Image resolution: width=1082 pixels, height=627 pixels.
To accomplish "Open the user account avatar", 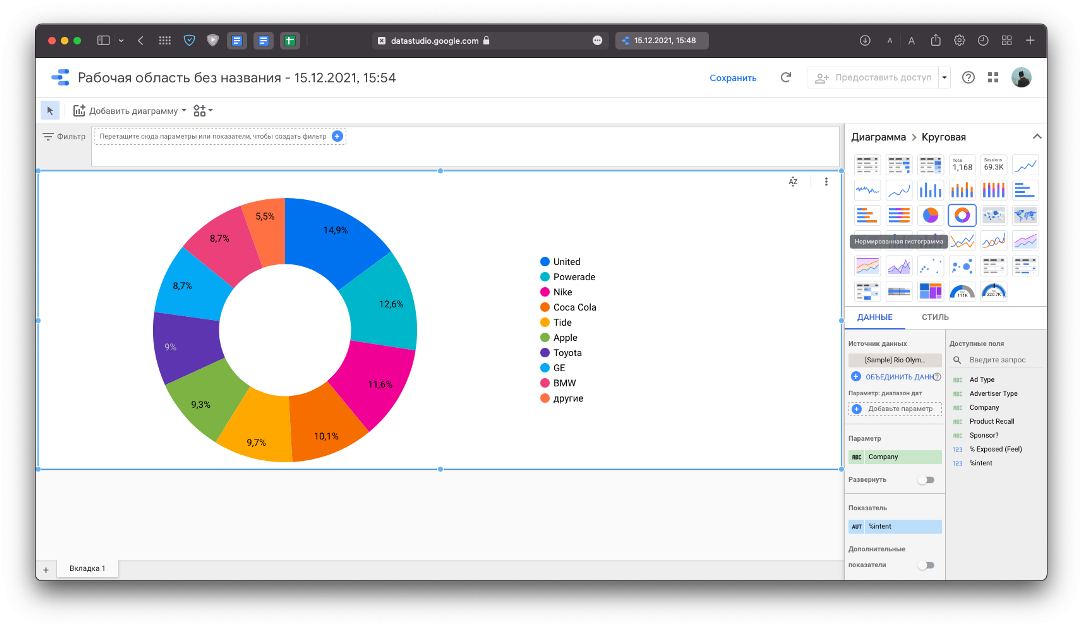I will [x=1021, y=77].
